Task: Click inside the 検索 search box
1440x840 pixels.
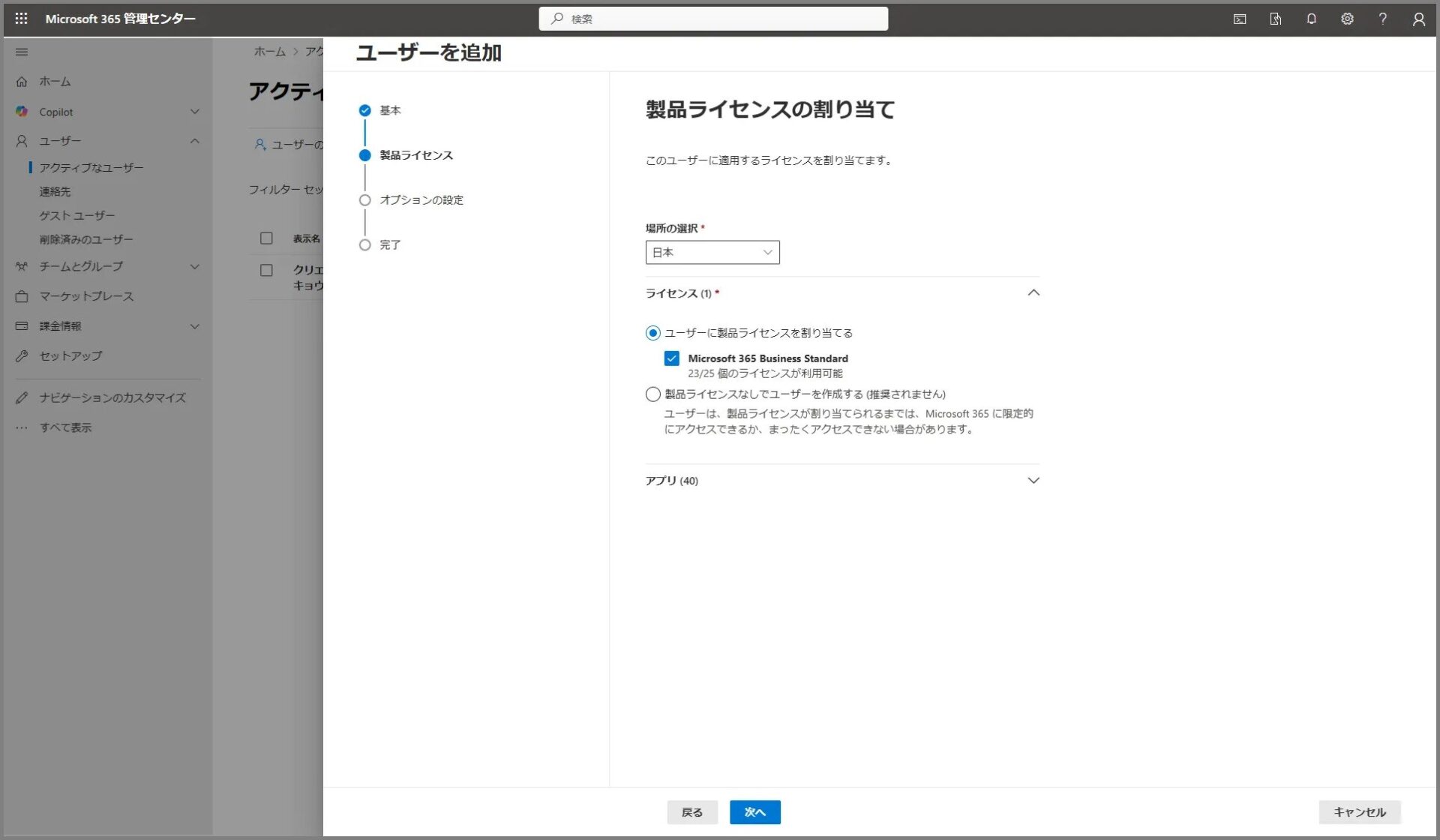Action: pos(712,19)
